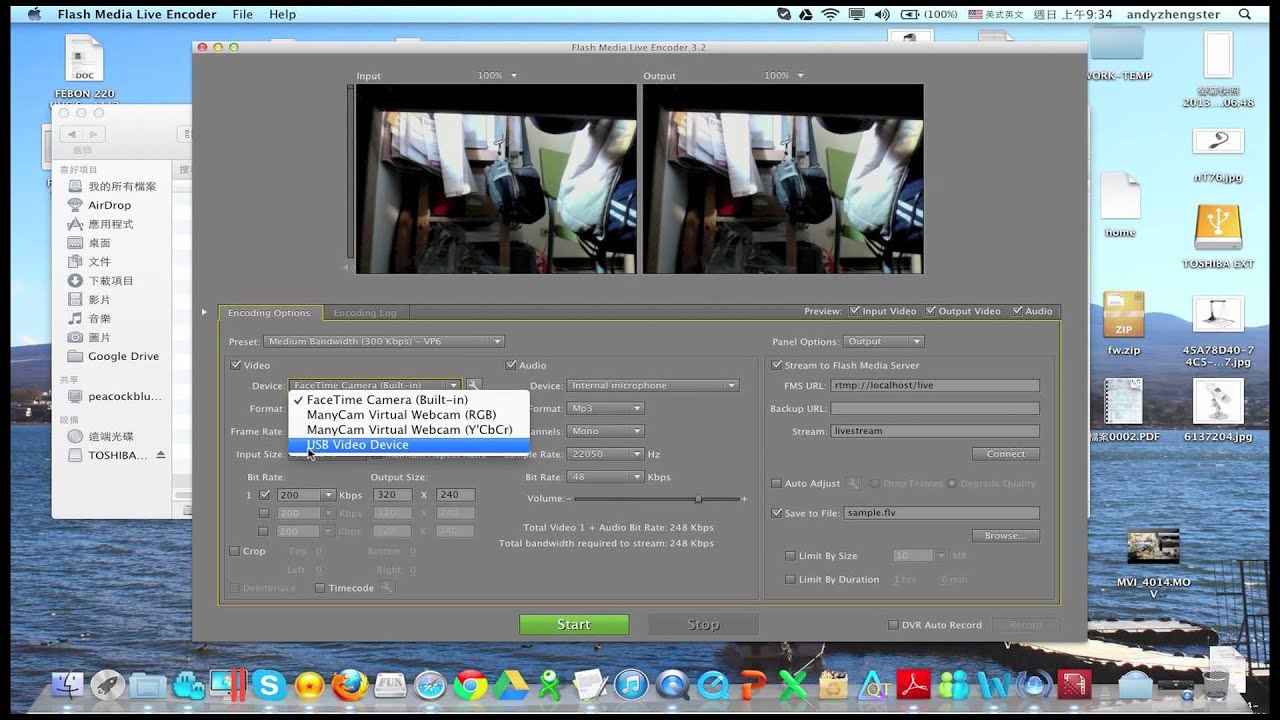This screenshot has height=720, width=1280.
Task: Adjust the audio Volume slider handle
Action: [x=698, y=498]
